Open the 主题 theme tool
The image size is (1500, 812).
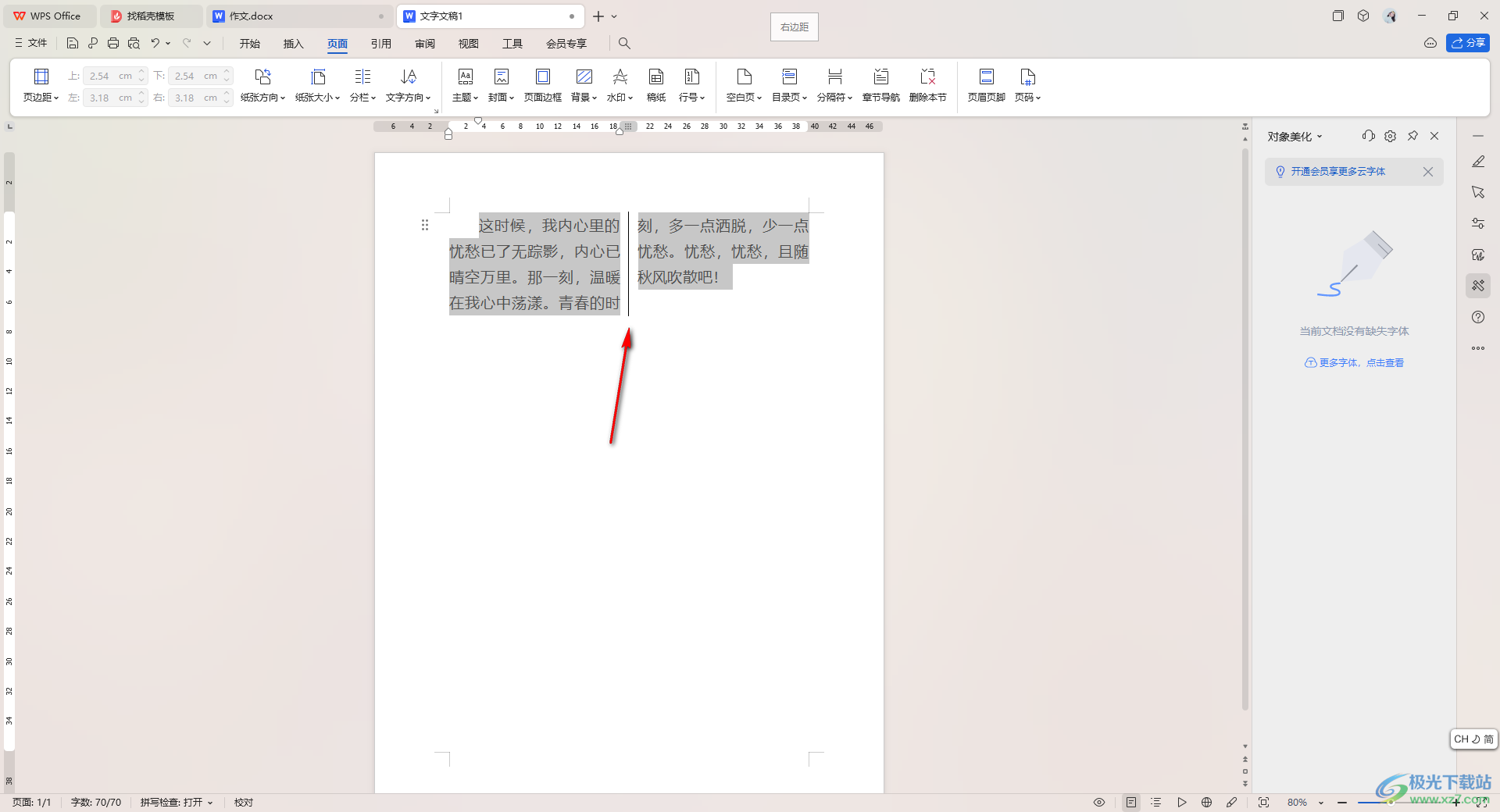point(465,85)
